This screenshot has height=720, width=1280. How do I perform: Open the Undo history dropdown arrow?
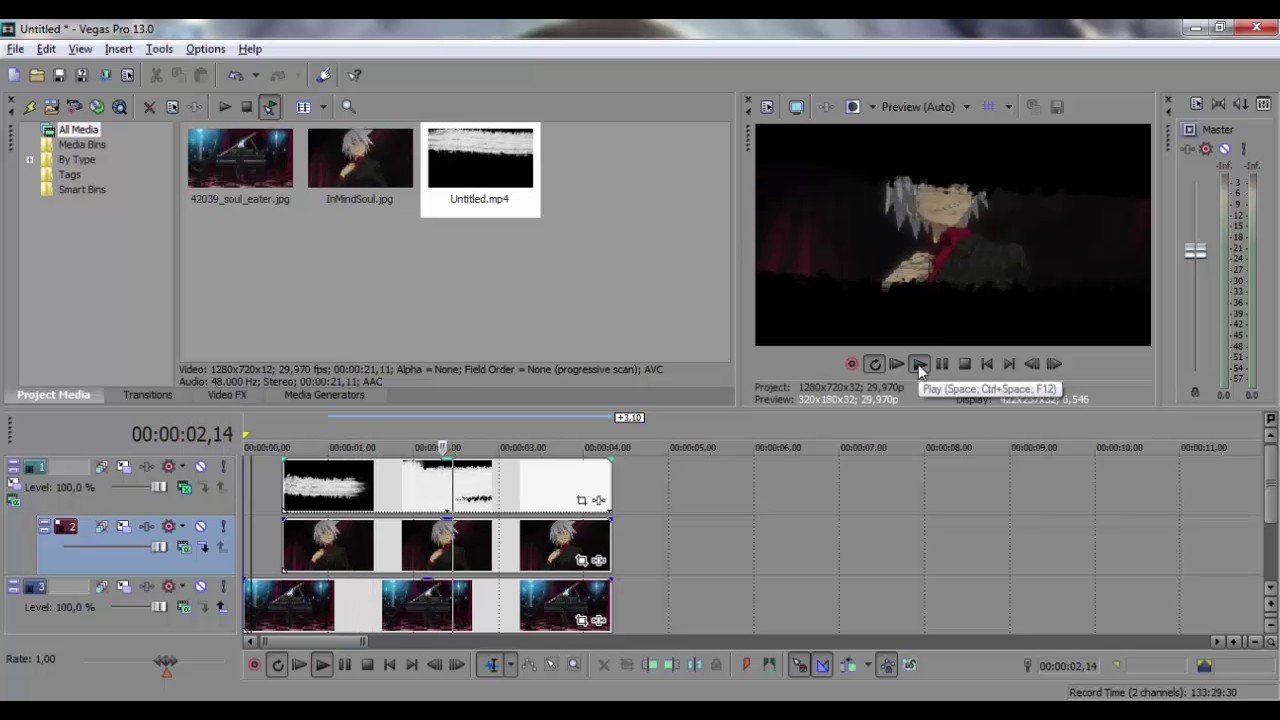255,75
